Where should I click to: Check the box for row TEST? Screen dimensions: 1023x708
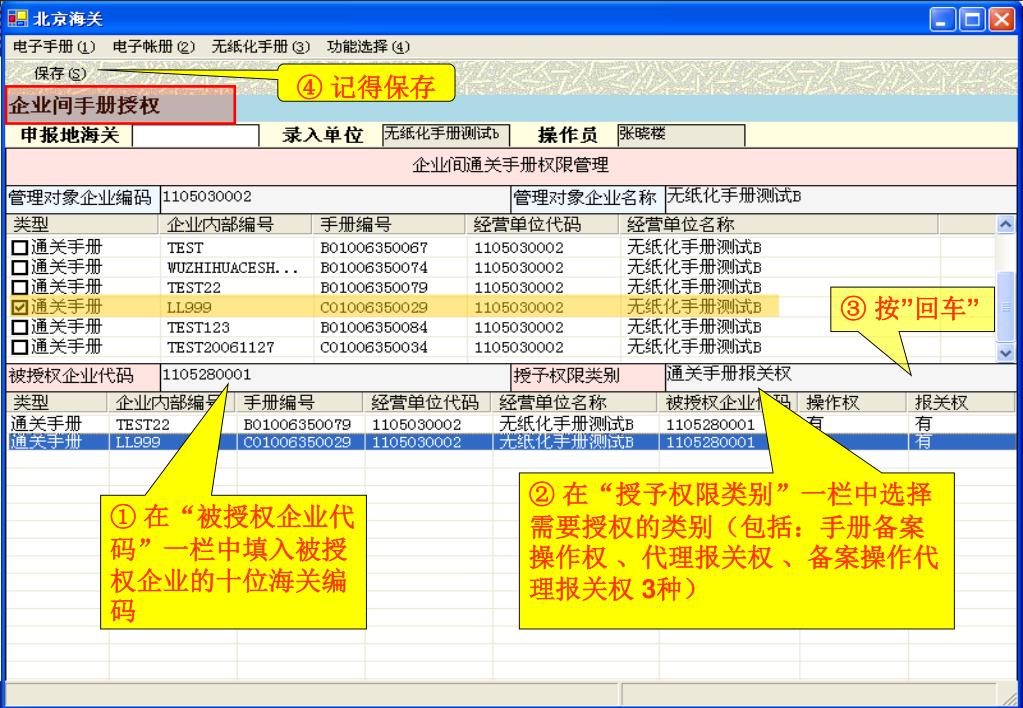(20, 248)
